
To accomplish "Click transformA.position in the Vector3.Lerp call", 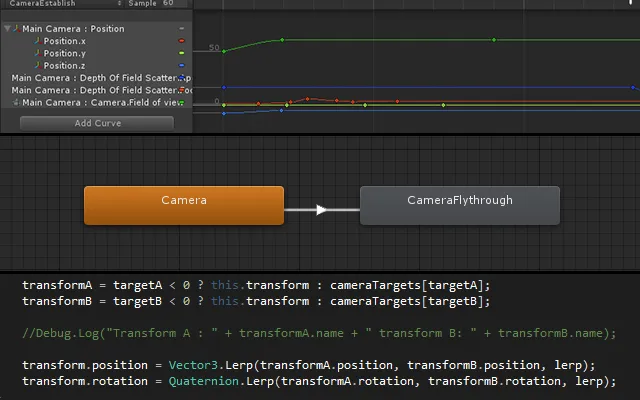I will click(327, 365).
